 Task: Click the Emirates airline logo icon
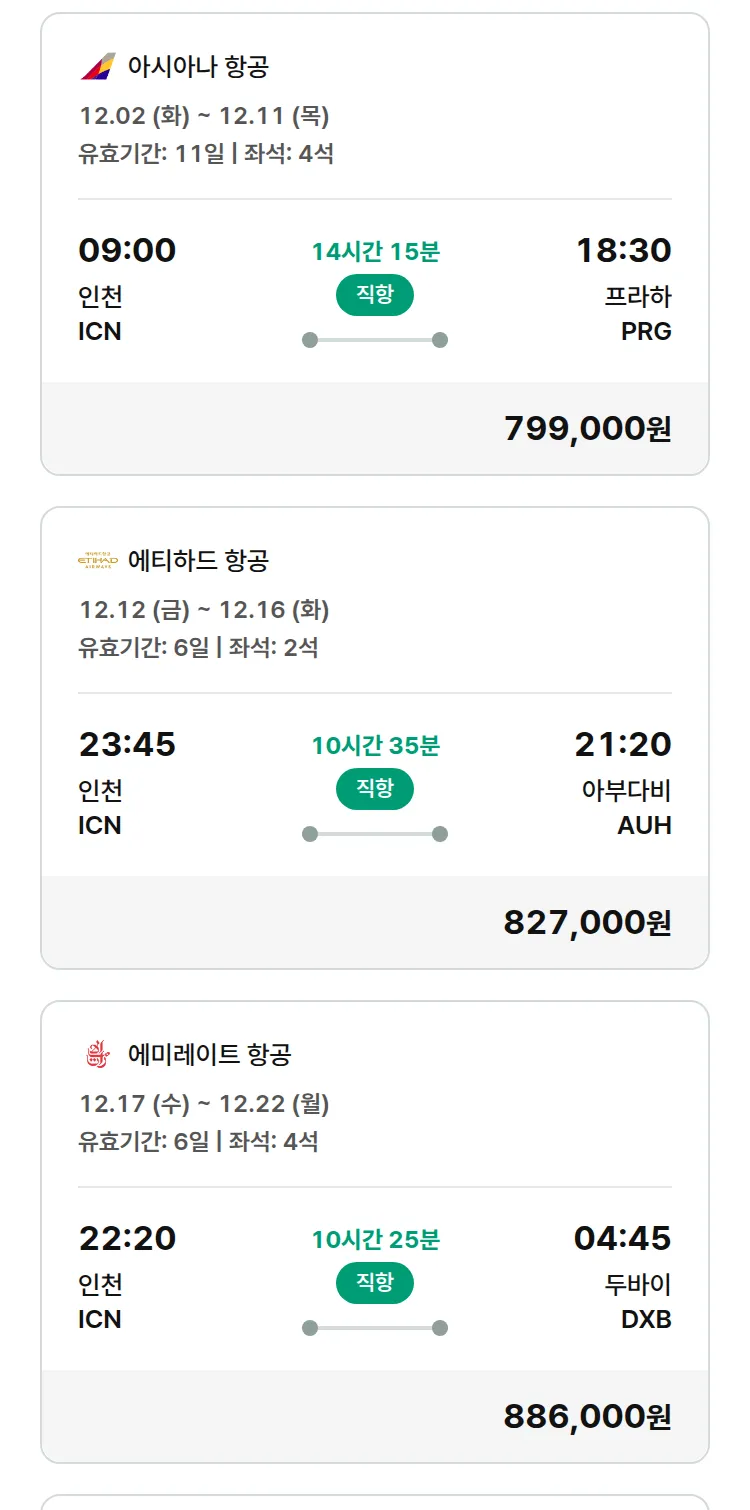click(x=98, y=1055)
